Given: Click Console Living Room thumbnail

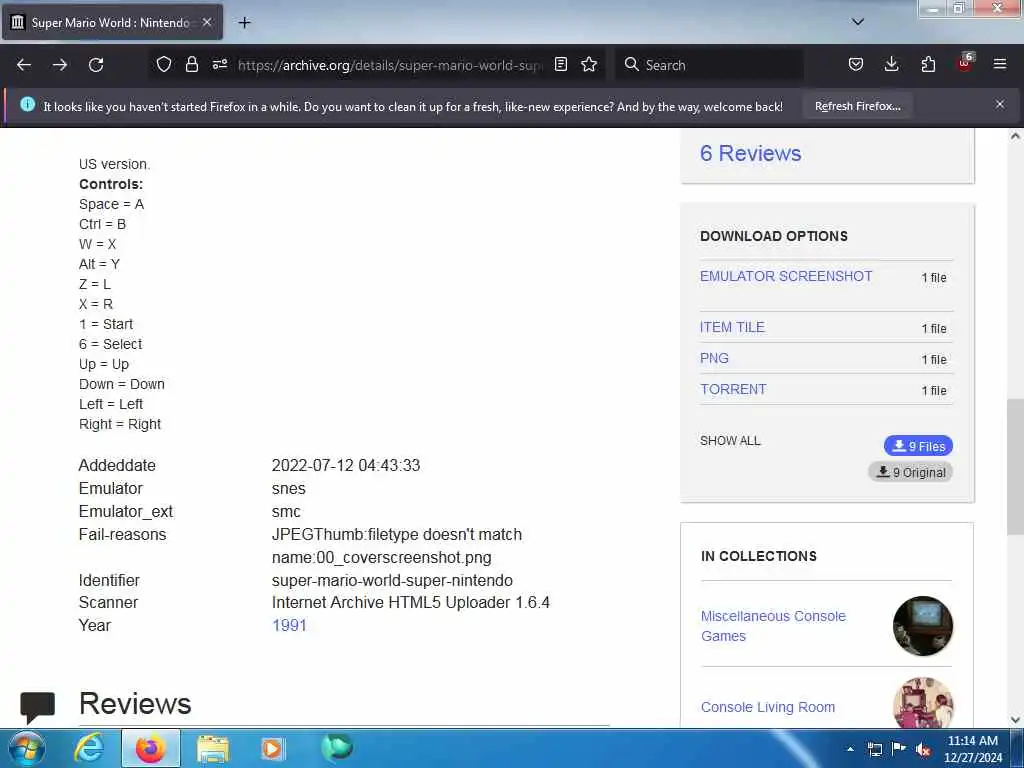Looking at the screenshot, I should pos(922,703).
